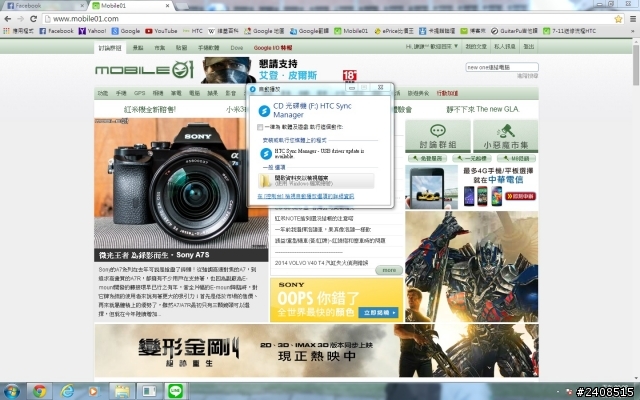The width and height of the screenshot is (640, 400).
Task: Open the YouTube bookmark
Action: click(161, 31)
